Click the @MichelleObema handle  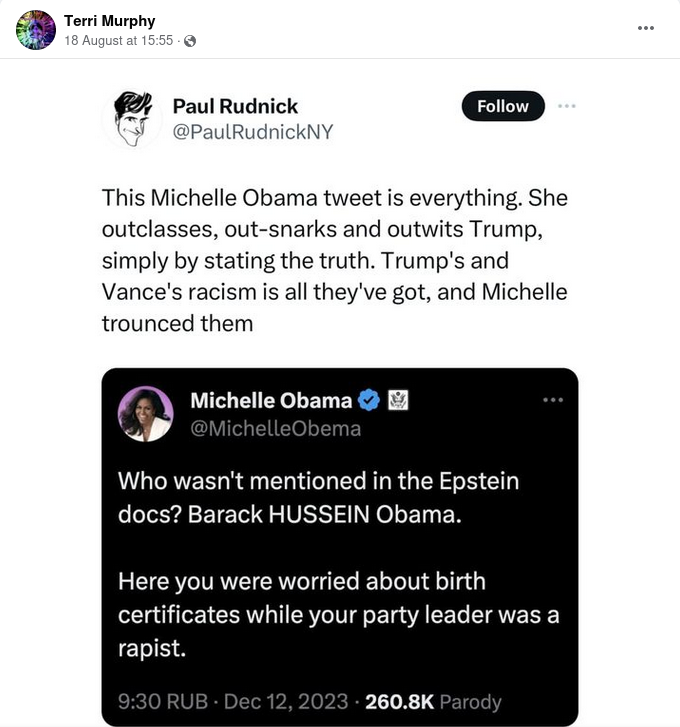point(275,428)
